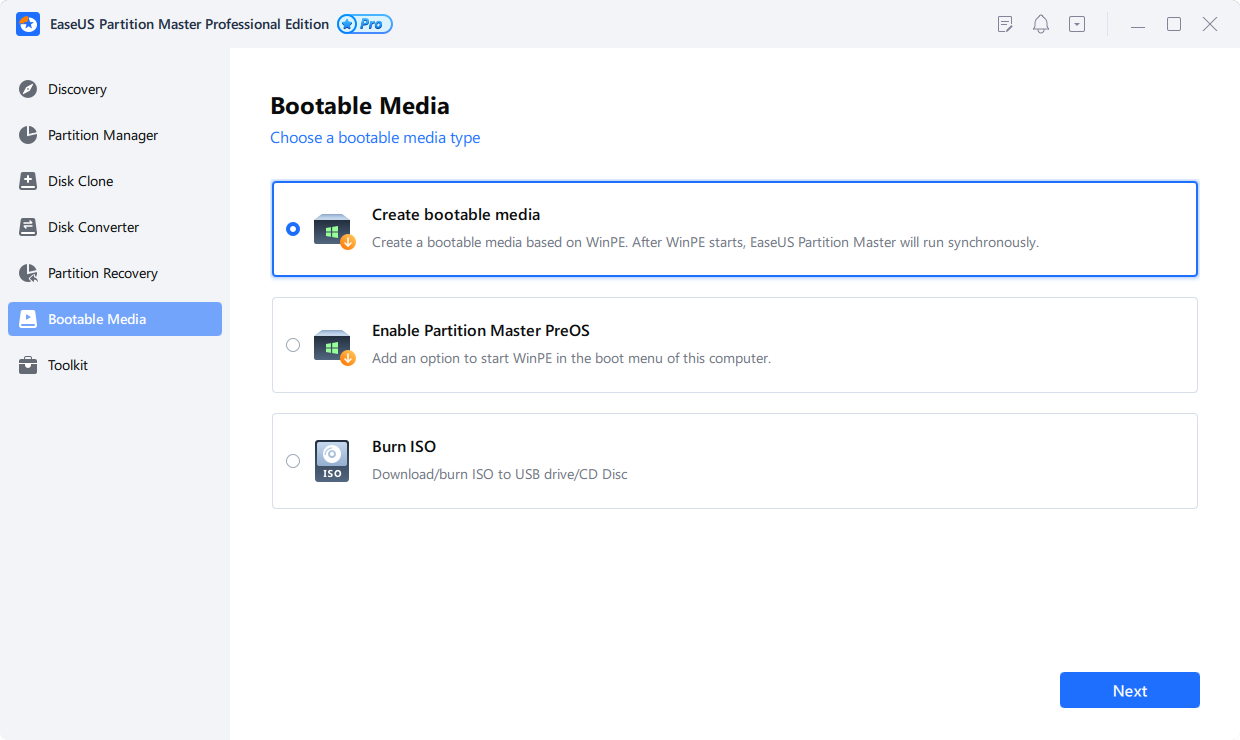Open the feedback editor icon
This screenshot has height=740, width=1240.
coord(1004,23)
